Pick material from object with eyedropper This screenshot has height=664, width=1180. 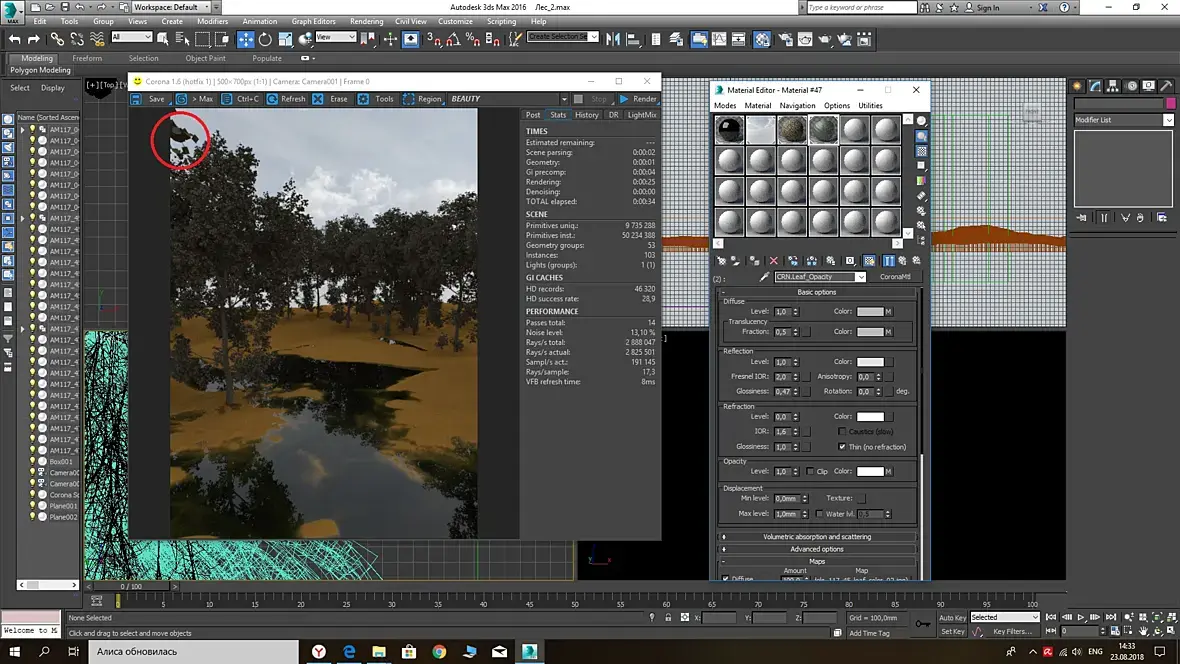pyautogui.click(x=764, y=277)
